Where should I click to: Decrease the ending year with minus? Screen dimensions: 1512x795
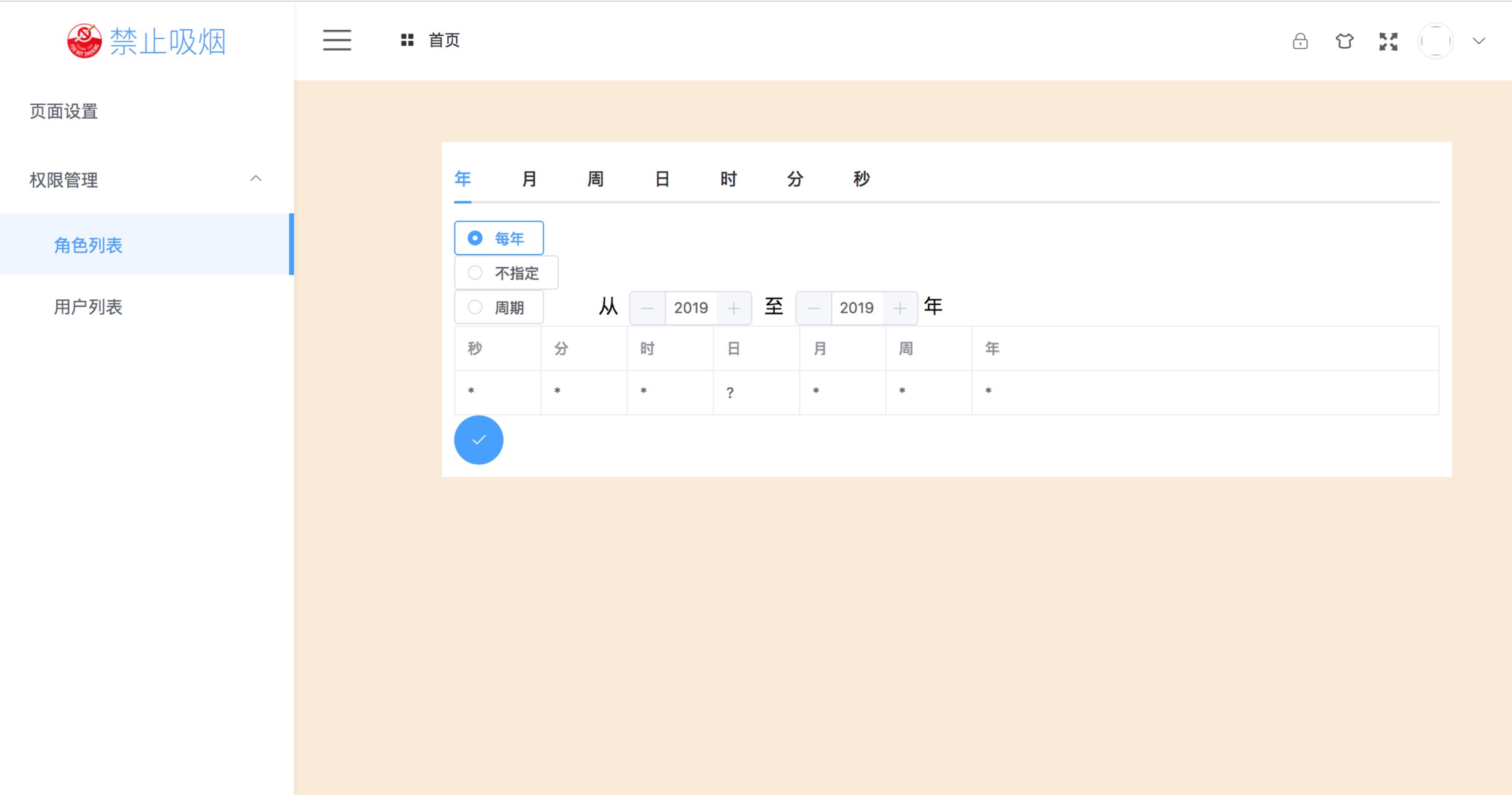tap(814, 308)
